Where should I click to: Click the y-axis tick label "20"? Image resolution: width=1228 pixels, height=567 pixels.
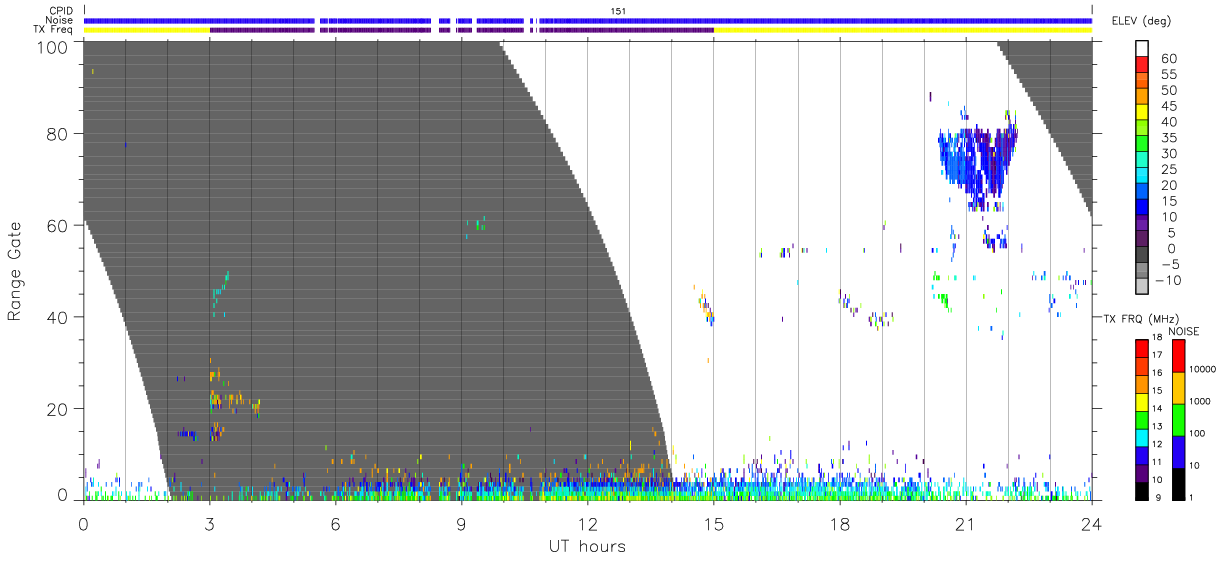point(59,409)
